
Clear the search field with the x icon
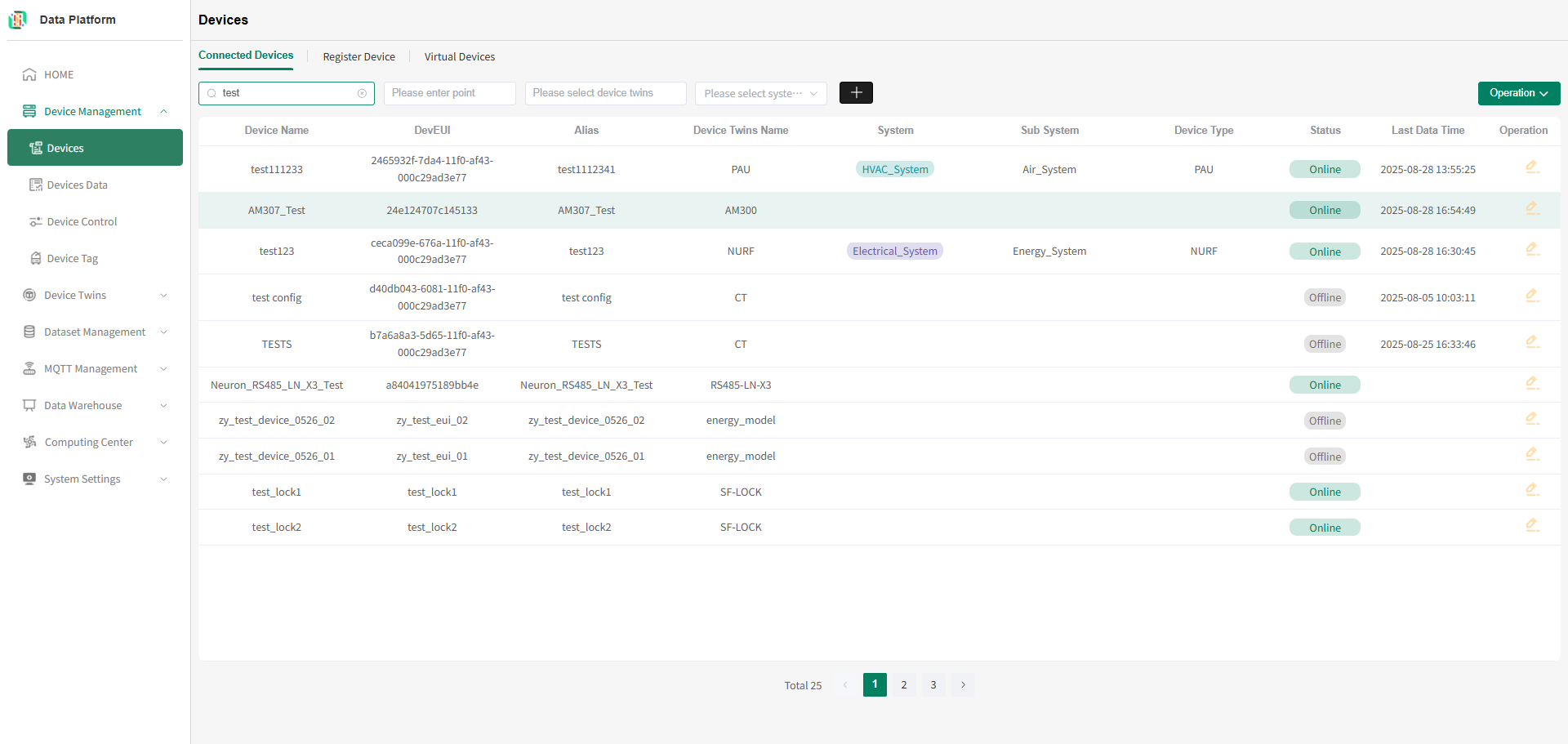pyautogui.click(x=362, y=93)
